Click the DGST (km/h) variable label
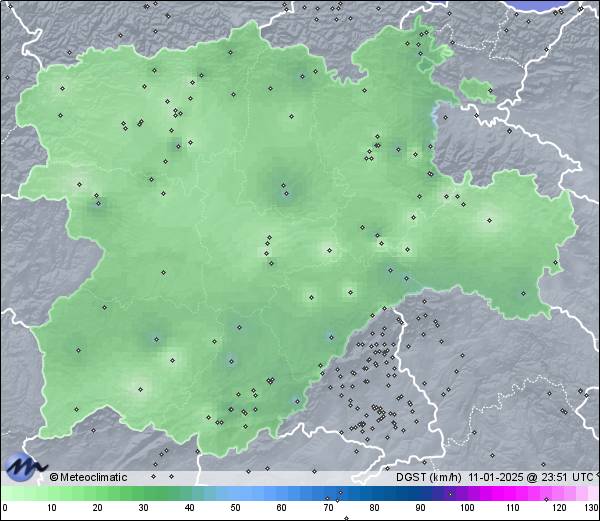 [429, 477]
